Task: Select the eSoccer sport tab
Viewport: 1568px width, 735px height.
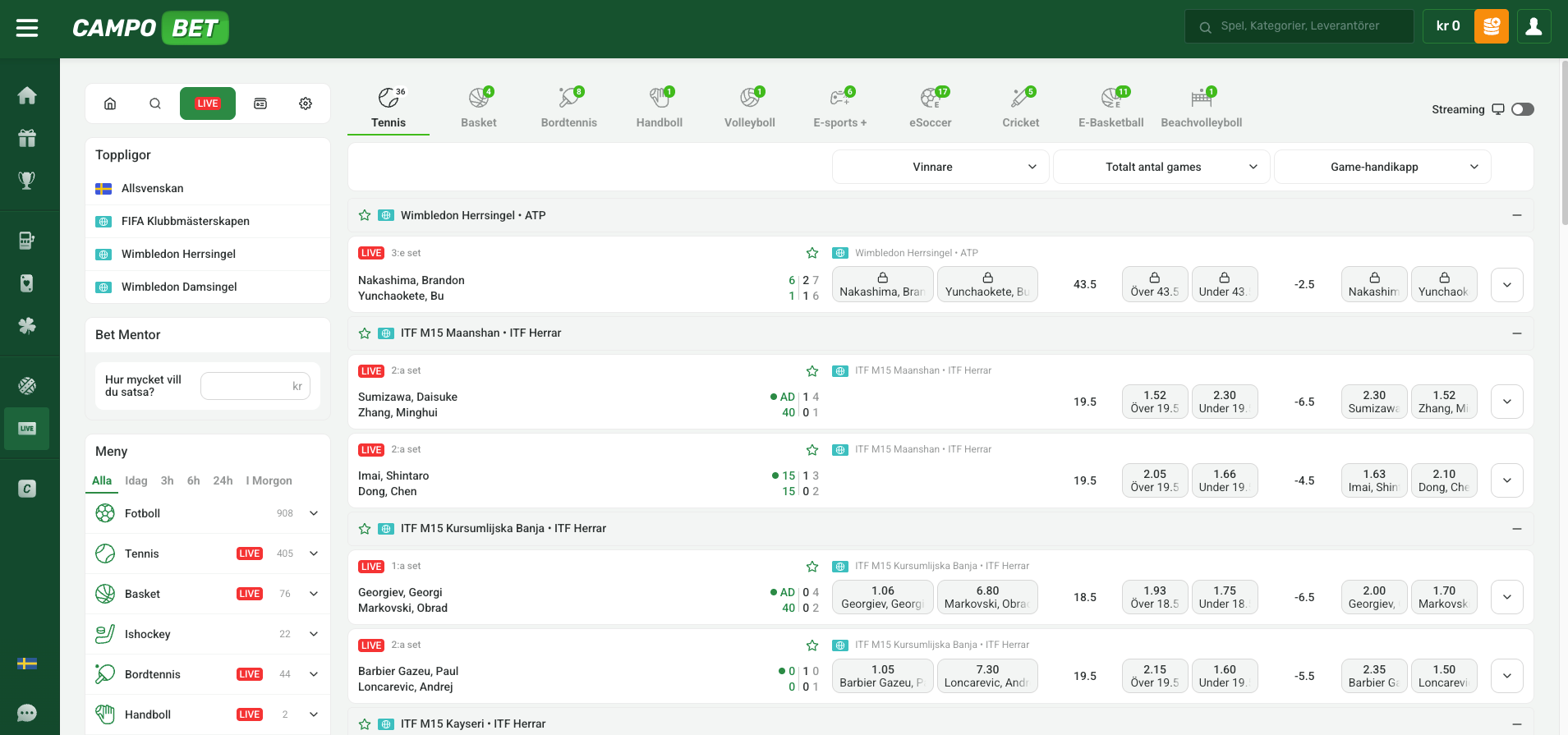Action: tap(931, 108)
